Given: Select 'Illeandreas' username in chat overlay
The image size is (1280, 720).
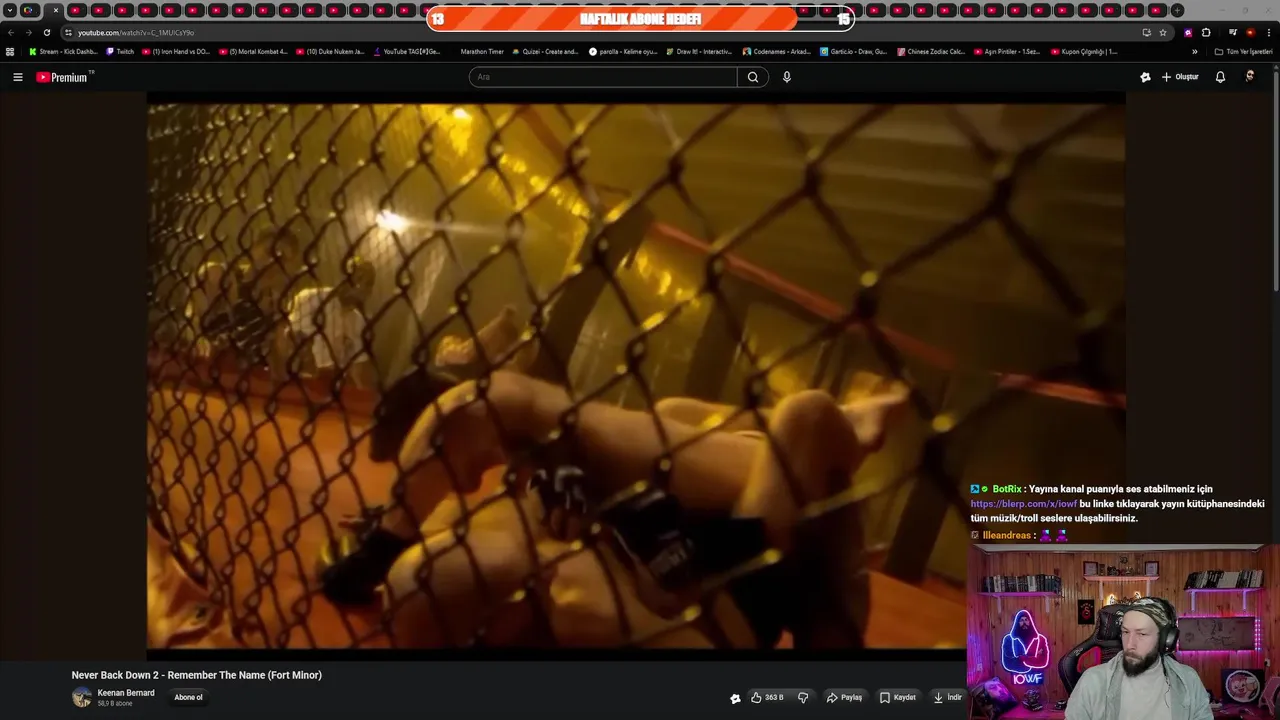Looking at the screenshot, I should (1006, 535).
